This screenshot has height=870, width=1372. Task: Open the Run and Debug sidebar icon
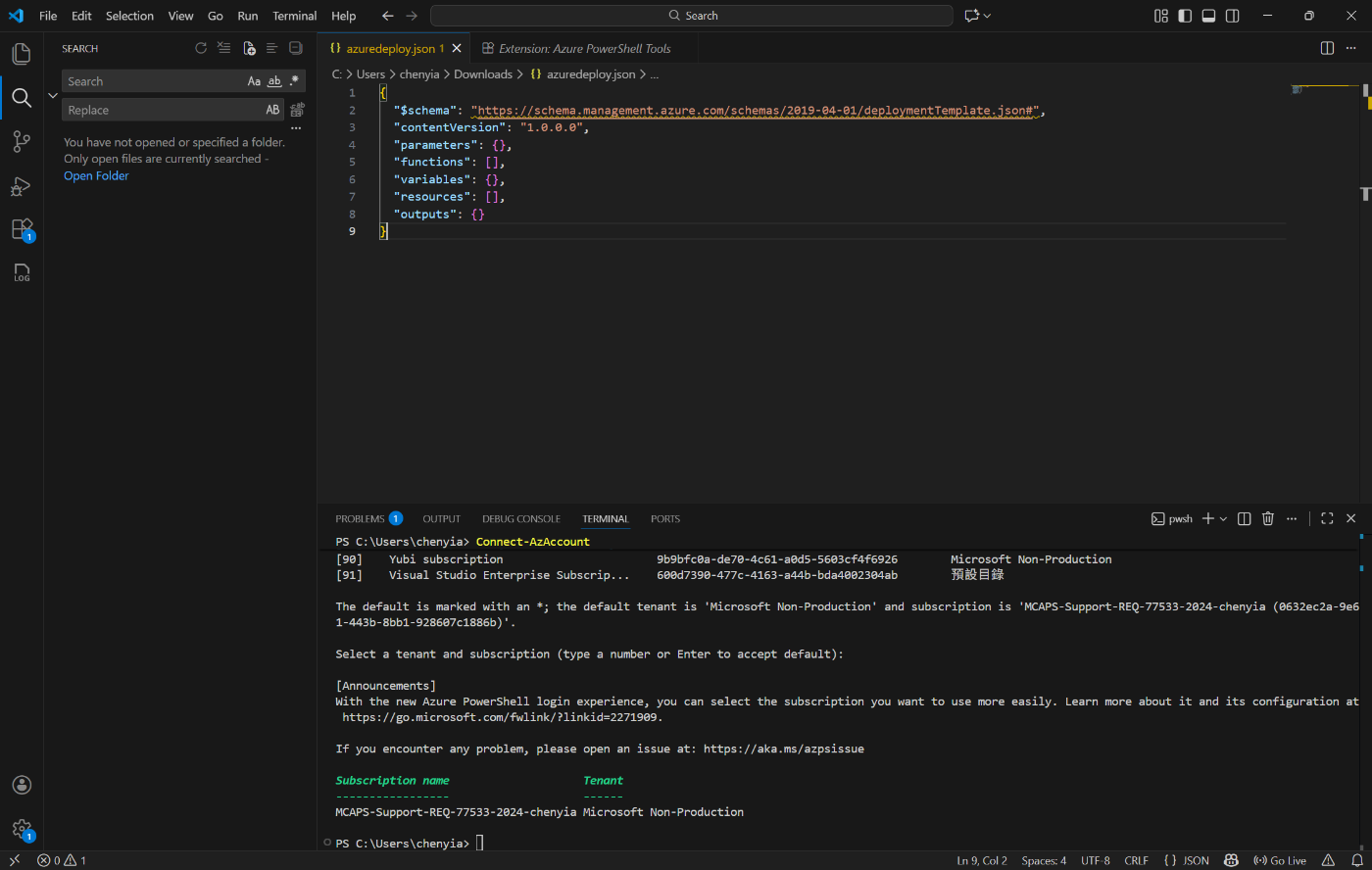(22, 185)
